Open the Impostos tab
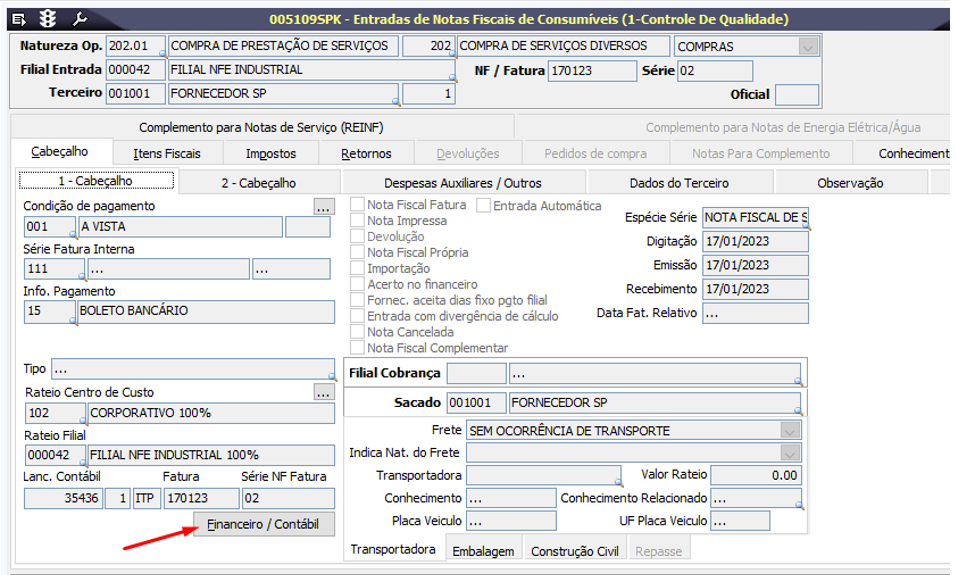The image size is (956, 575). [x=271, y=153]
